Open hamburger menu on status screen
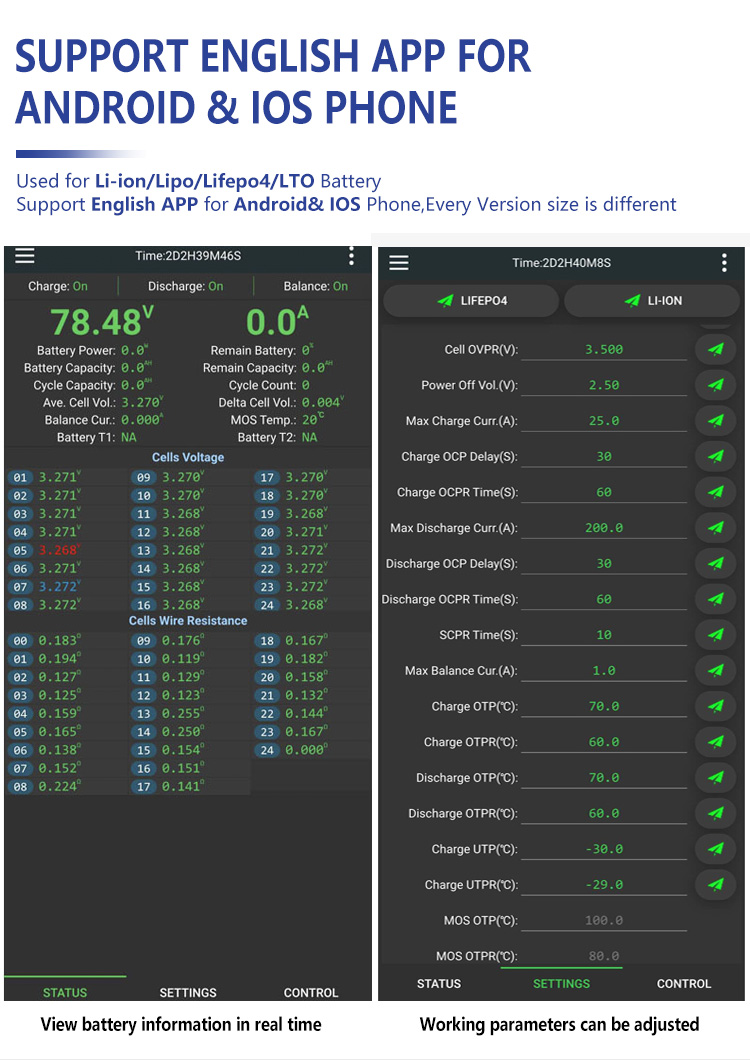The width and height of the screenshot is (750, 1060). click(x=25, y=256)
